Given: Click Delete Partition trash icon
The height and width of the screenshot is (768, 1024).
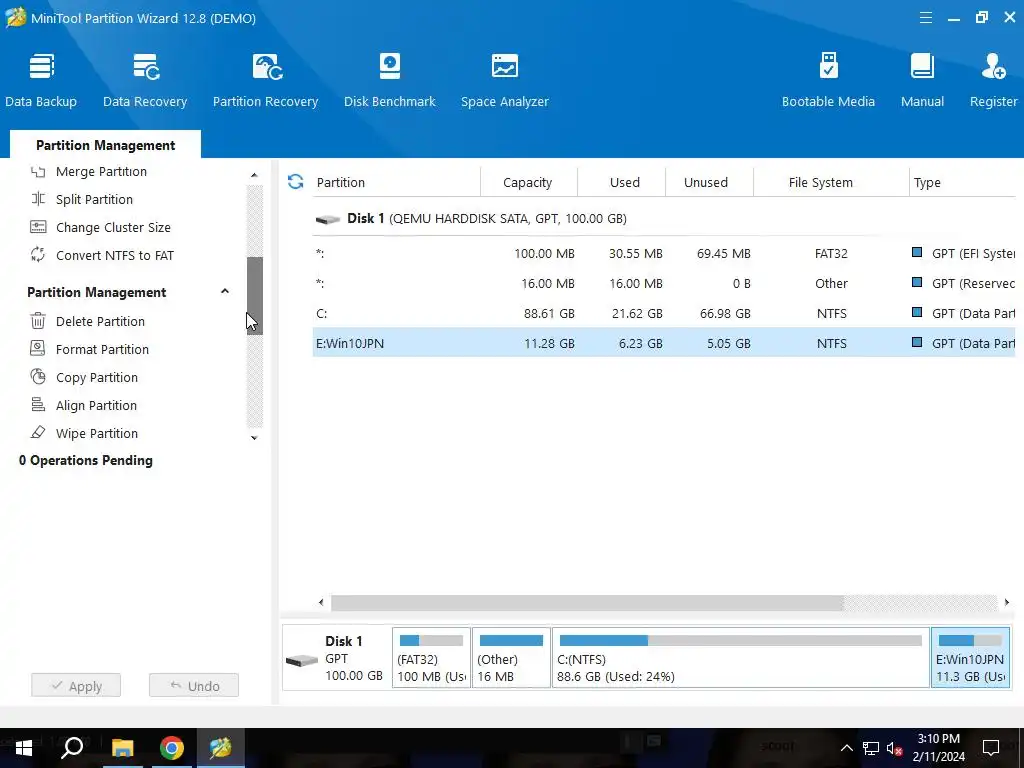Looking at the screenshot, I should 38,321.
